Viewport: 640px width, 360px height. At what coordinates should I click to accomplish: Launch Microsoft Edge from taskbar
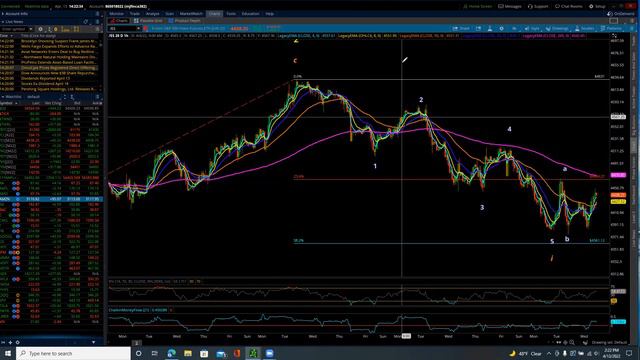click(x=171, y=353)
